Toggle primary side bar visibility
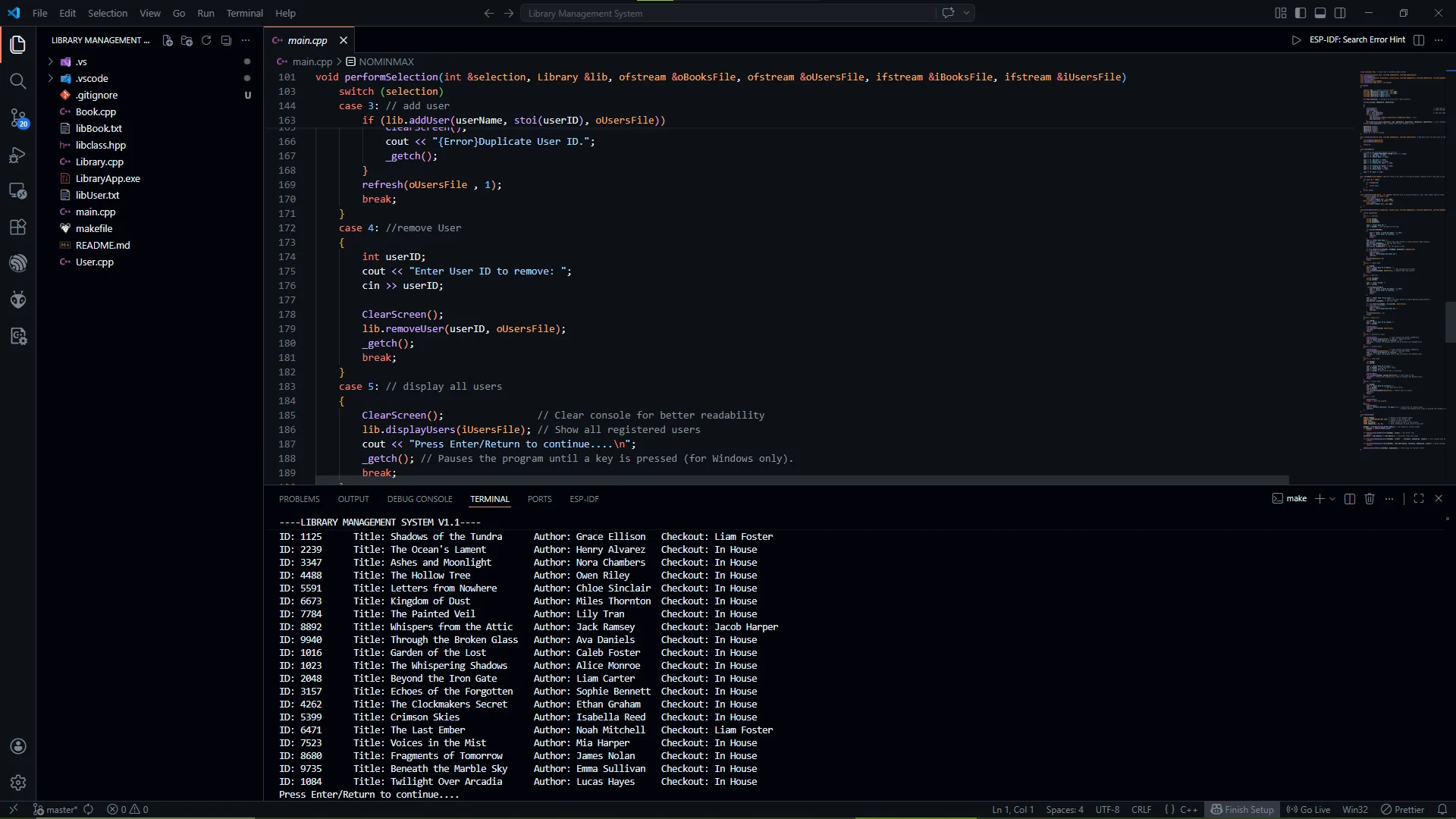Viewport: 1456px width, 819px height. pos(1301,13)
